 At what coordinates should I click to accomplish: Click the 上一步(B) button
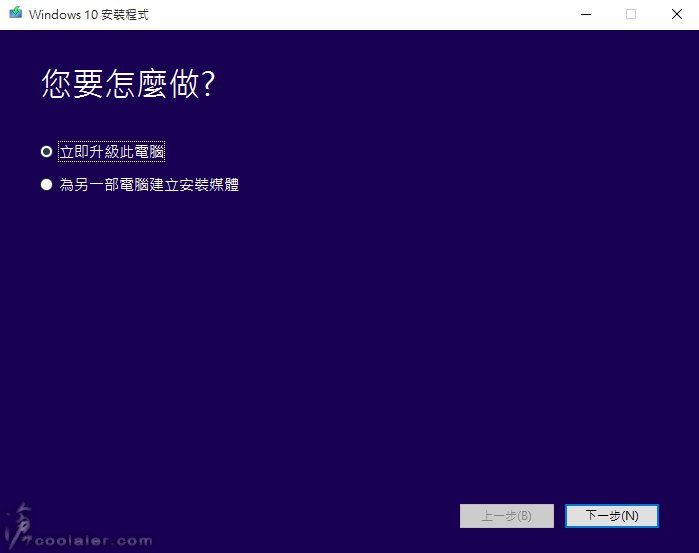click(x=506, y=516)
